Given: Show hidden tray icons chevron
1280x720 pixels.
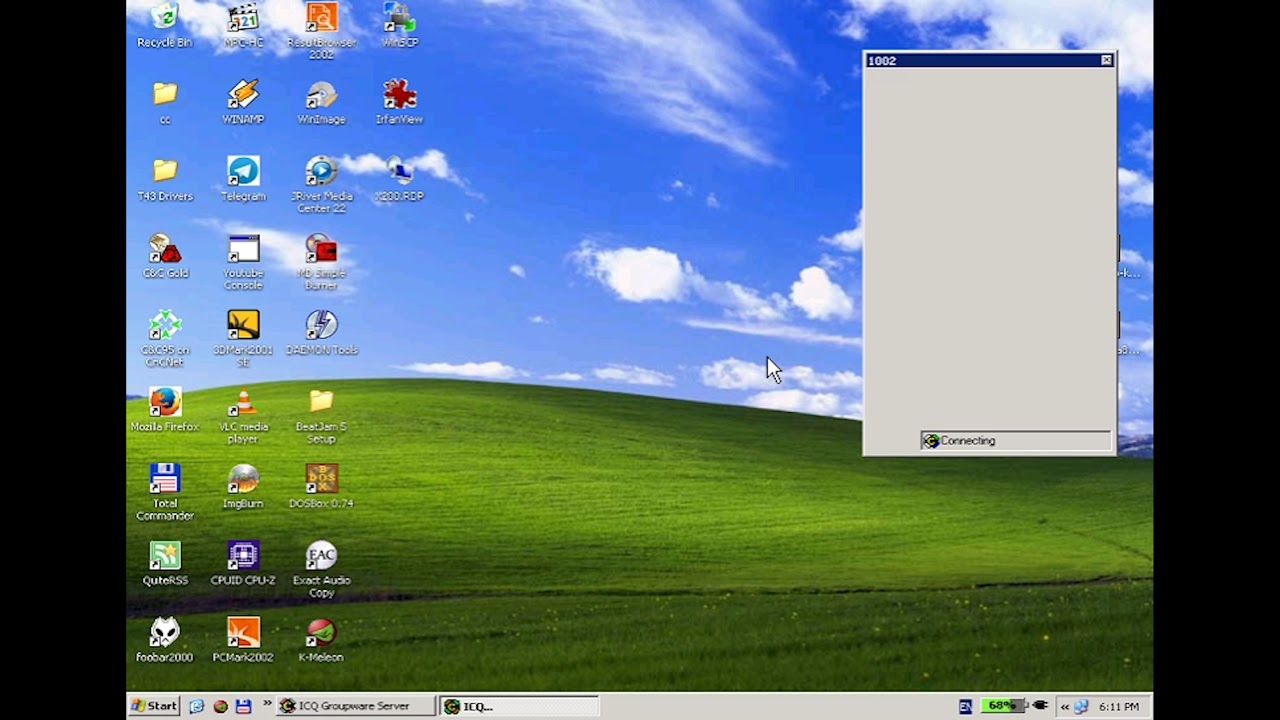Looking at the screenshot, I should point(1064,706).
